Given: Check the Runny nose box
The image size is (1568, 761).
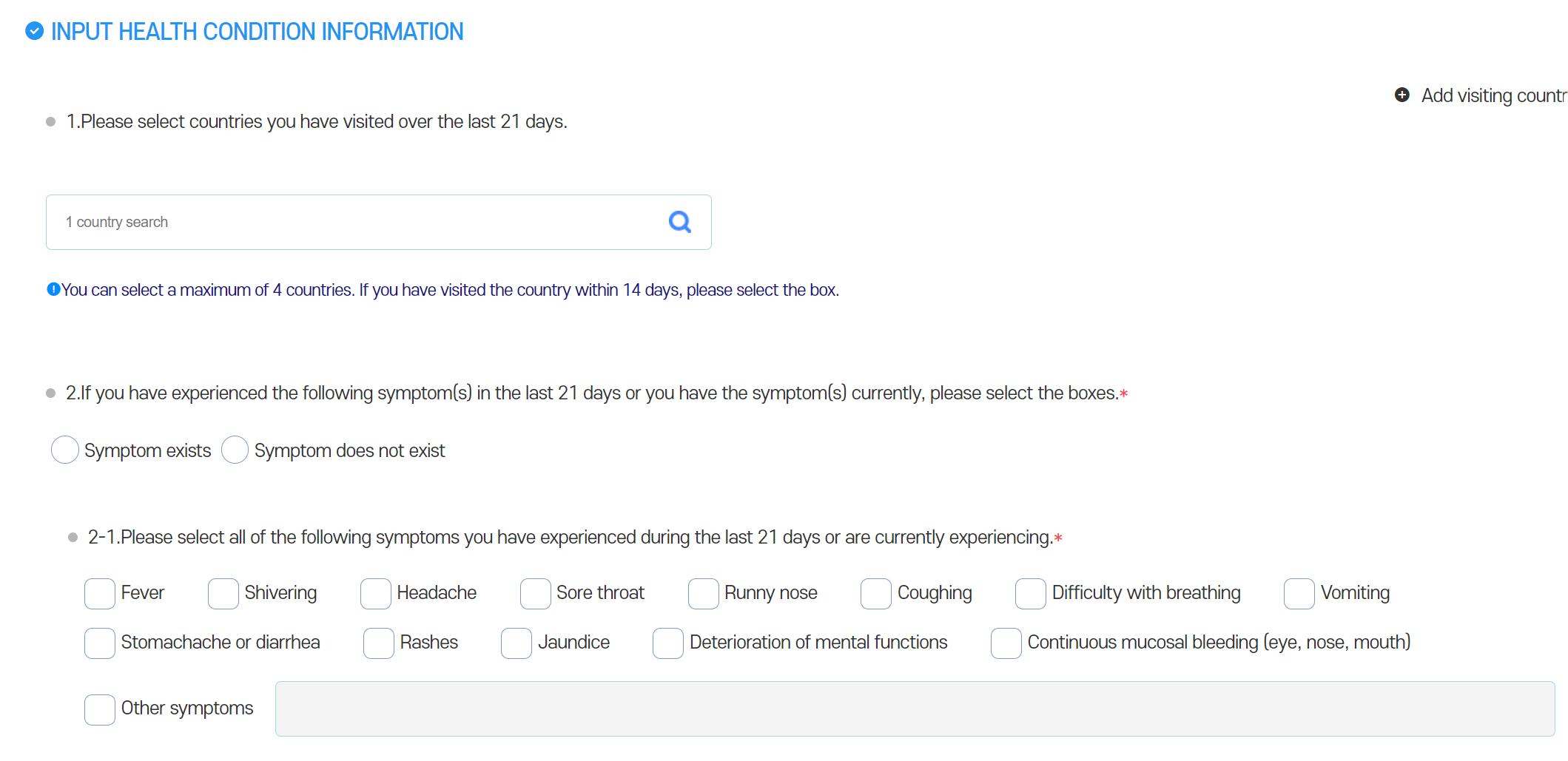Looking at the screenshot, I should point(704,593).
